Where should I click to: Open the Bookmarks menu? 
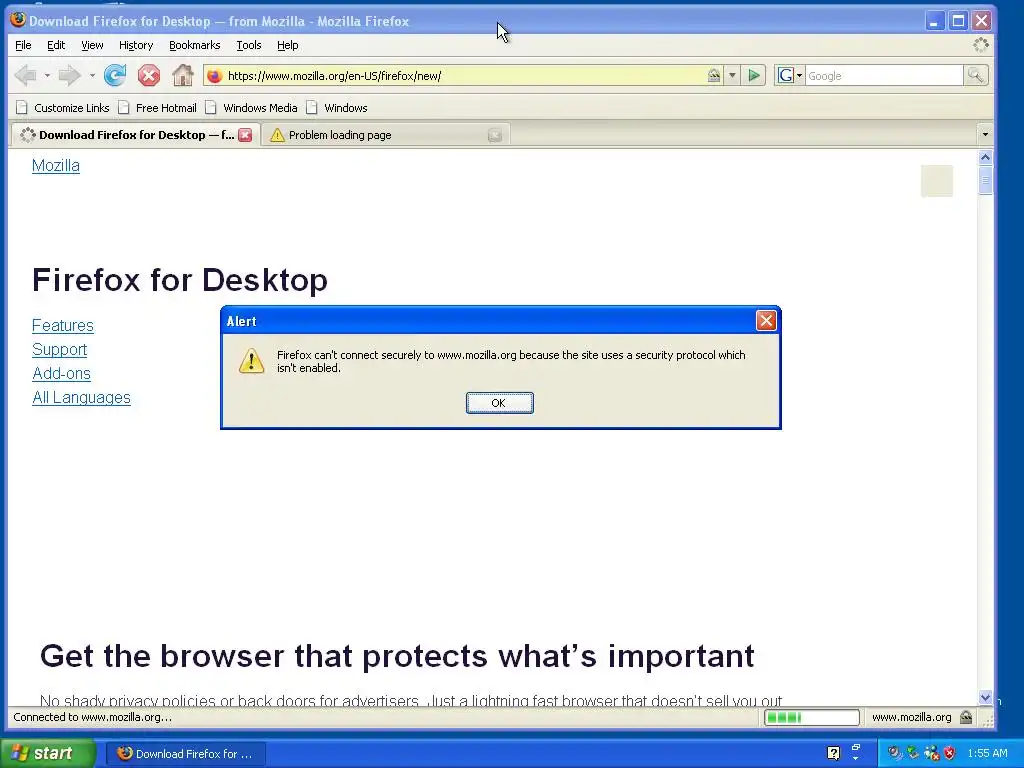click(195, 45)
